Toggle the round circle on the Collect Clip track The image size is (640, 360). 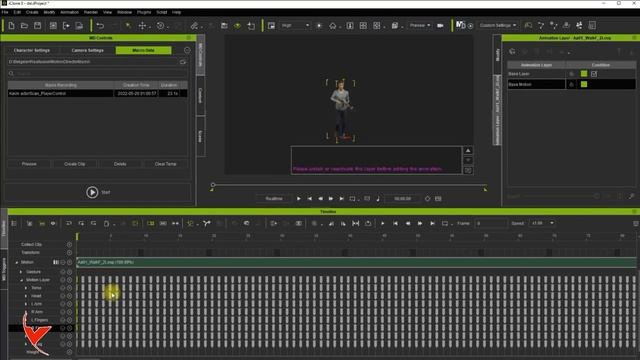(x=69, y=244)
